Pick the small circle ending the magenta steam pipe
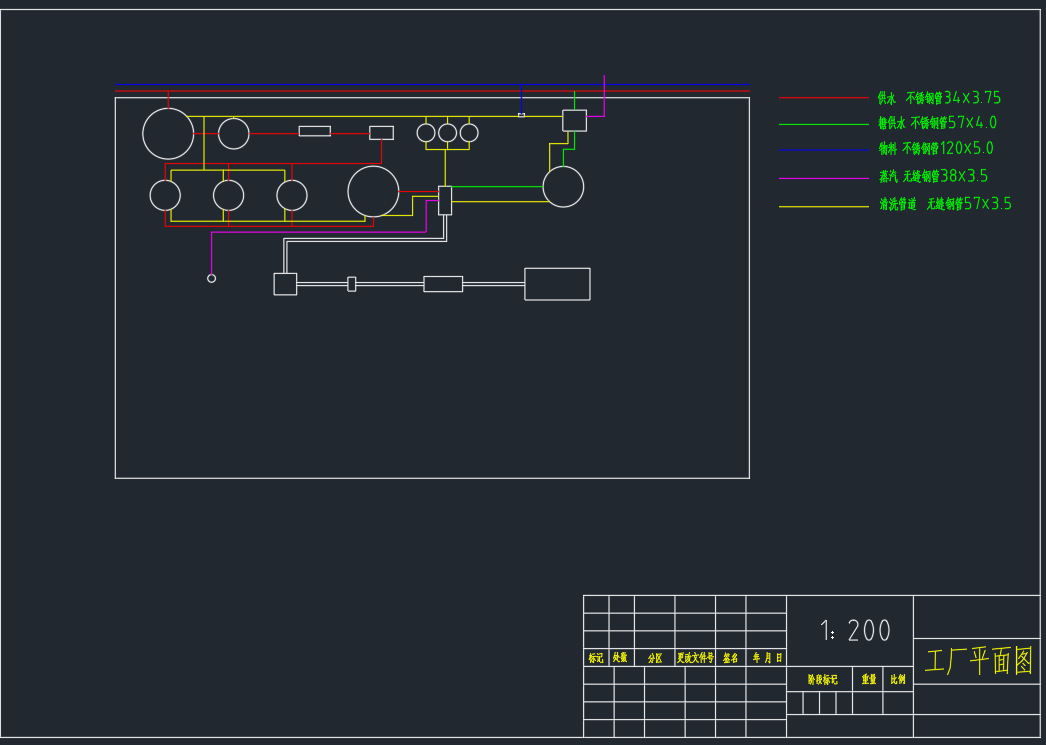Image resolution: width=1046 pixels, height=745 pixels. coord(211,278)
